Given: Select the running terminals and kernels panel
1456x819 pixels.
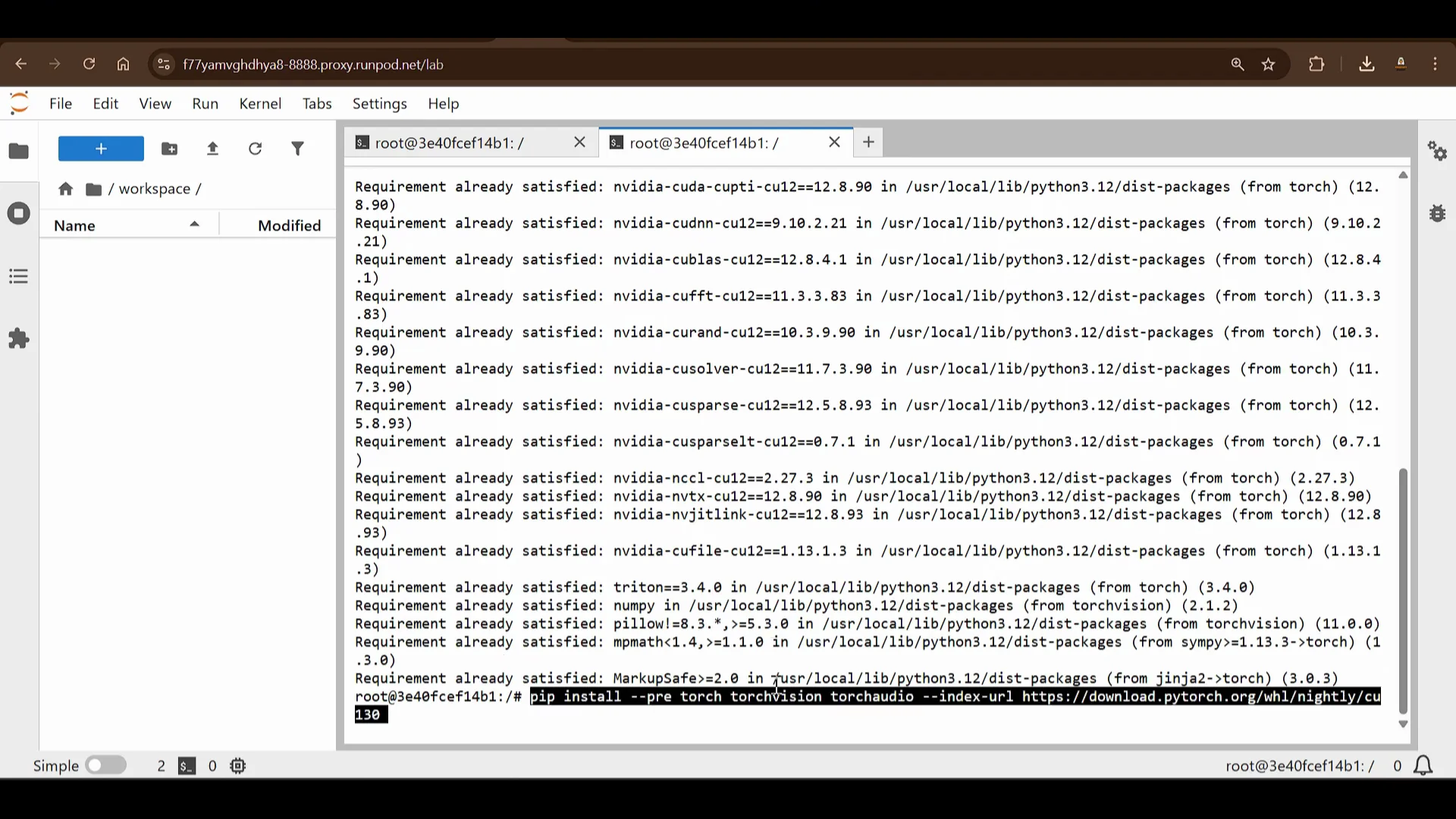Looking at the screenshot, I should click(18, 213).
